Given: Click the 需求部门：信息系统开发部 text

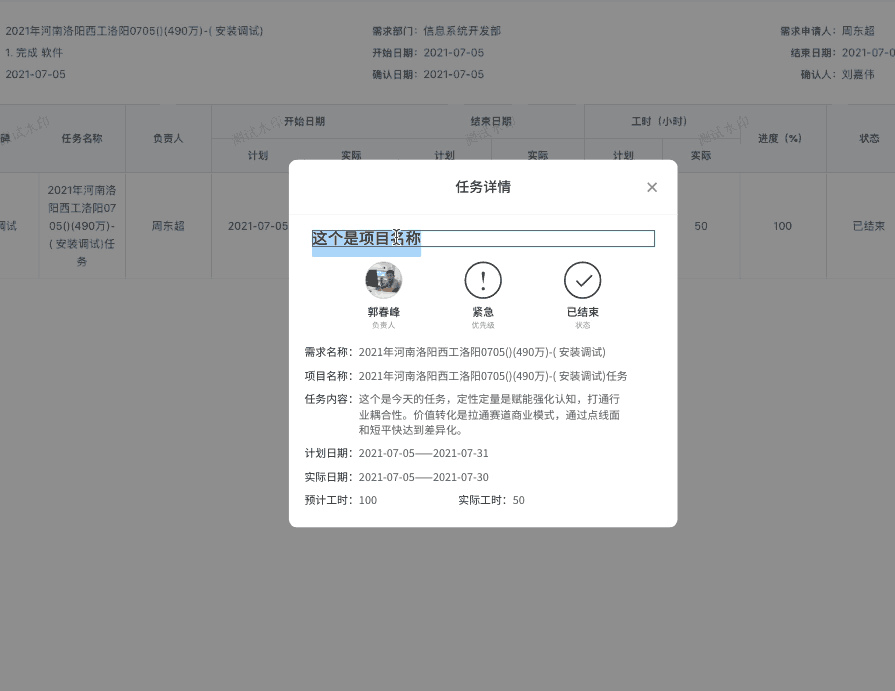Looking at the screenshot, I should pos(437,31).
